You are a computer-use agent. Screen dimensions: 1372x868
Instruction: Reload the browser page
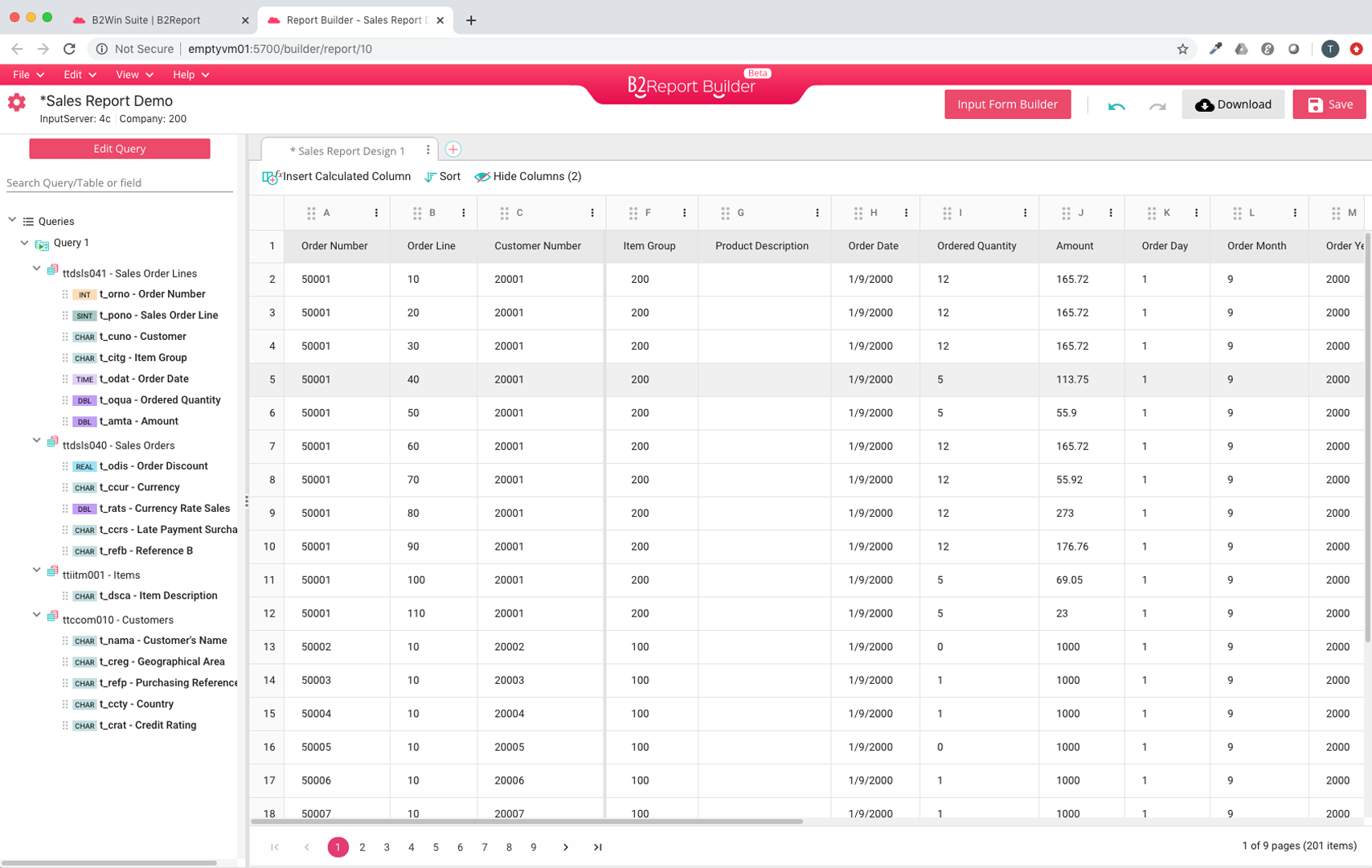click(69, 49)
